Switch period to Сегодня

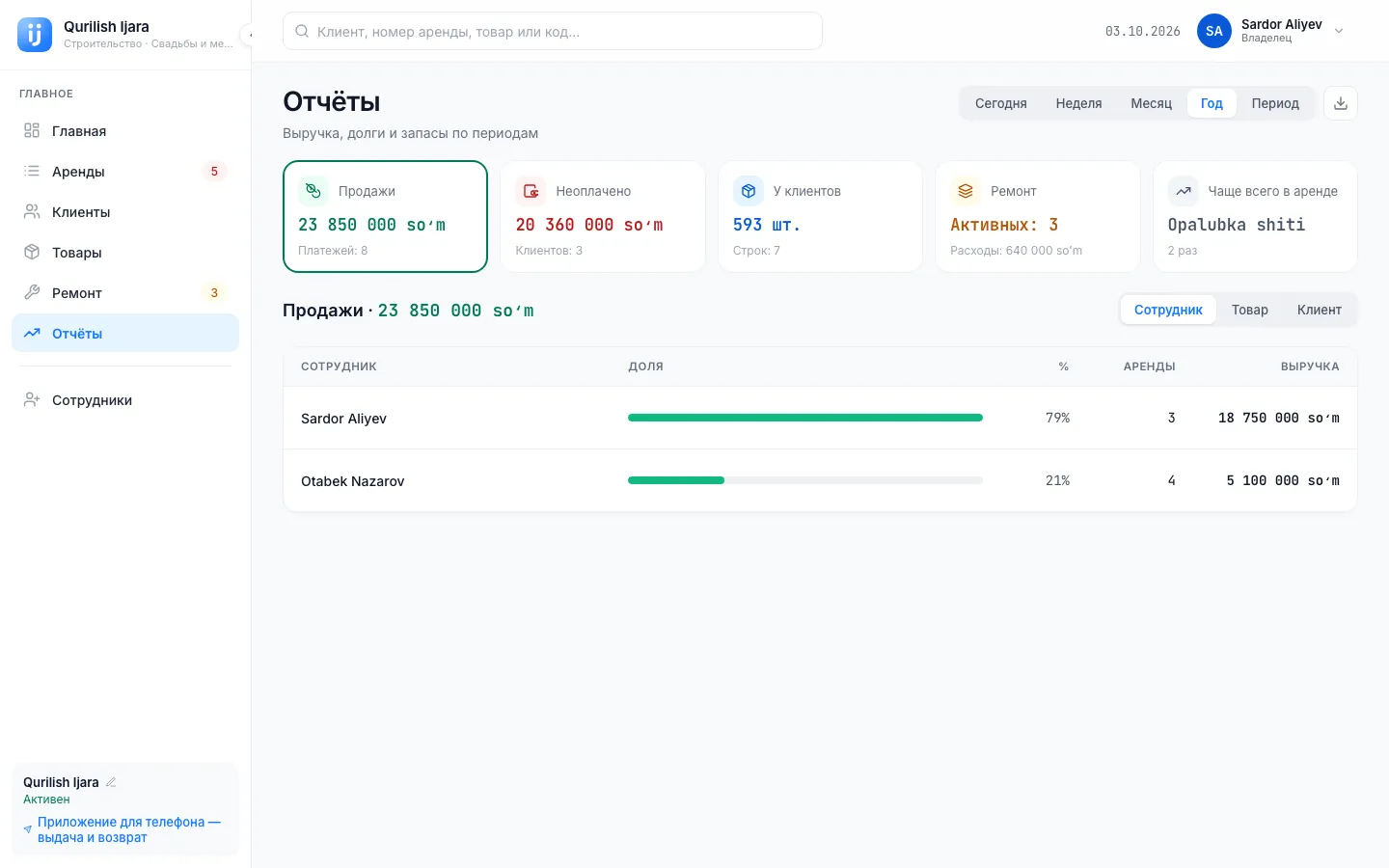pyautogui.click(x=1000, y=103)
